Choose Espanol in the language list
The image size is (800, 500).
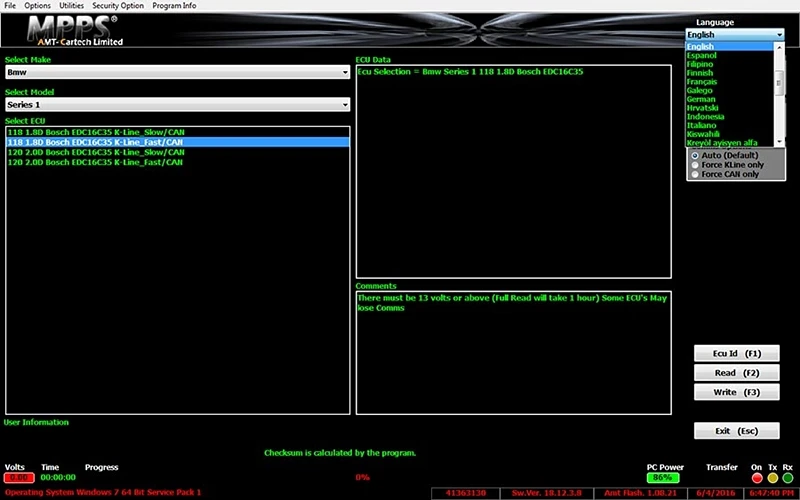[x=730, y=55]
